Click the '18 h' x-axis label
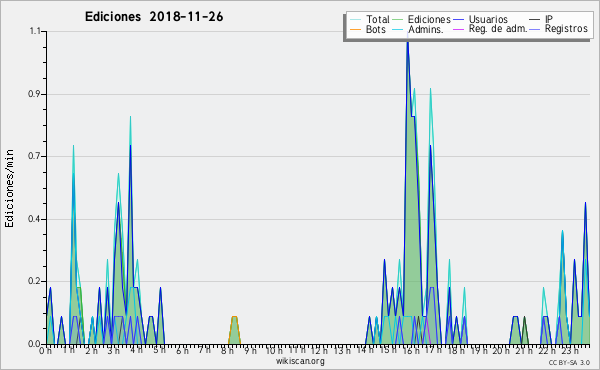The width and height of the screenshot is (600, 370). pyautogui.click(x=456, y=350)
